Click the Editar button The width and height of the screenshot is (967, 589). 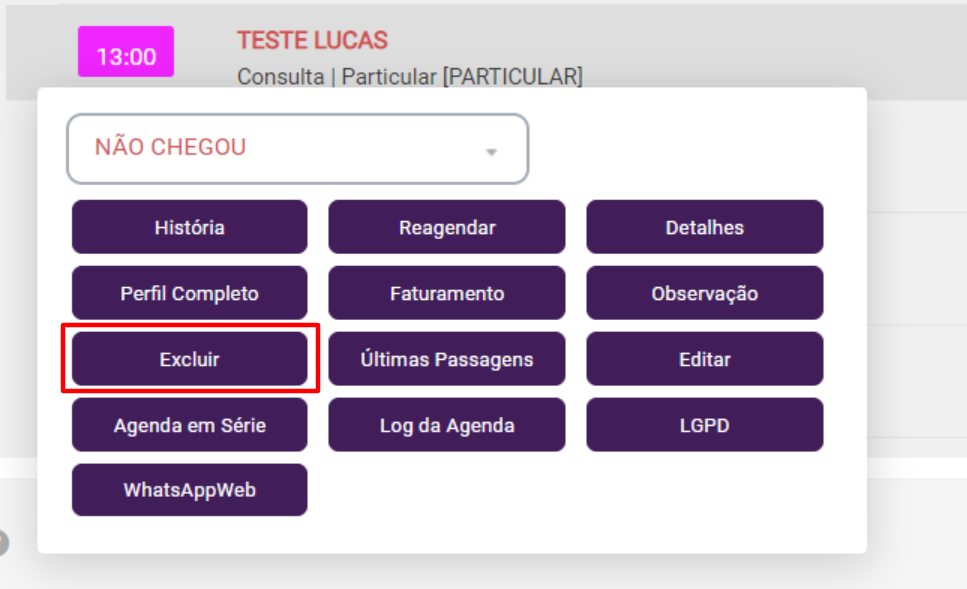point(705,359)
